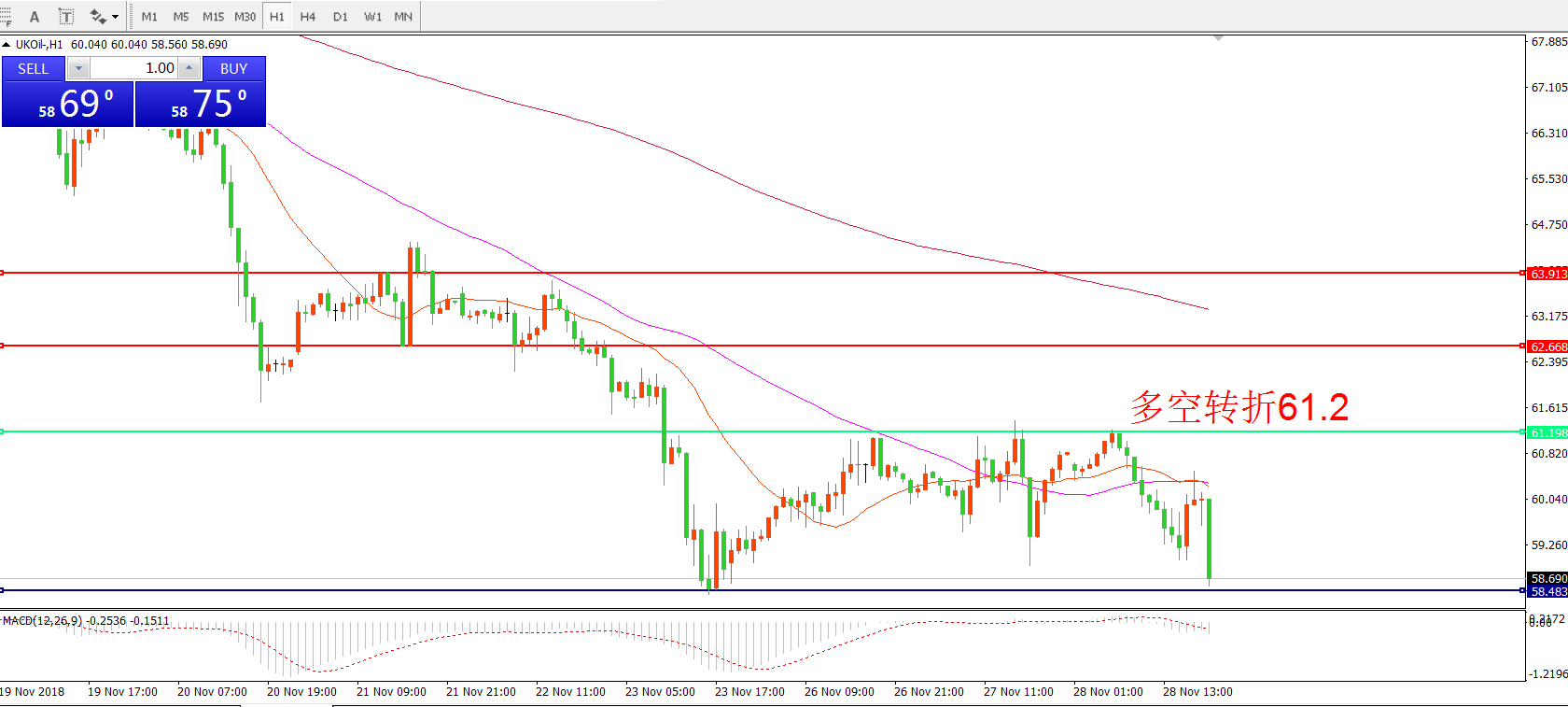Click the 60.040 price scale label
The image size is (1568, 707).
click(1548, 500)
